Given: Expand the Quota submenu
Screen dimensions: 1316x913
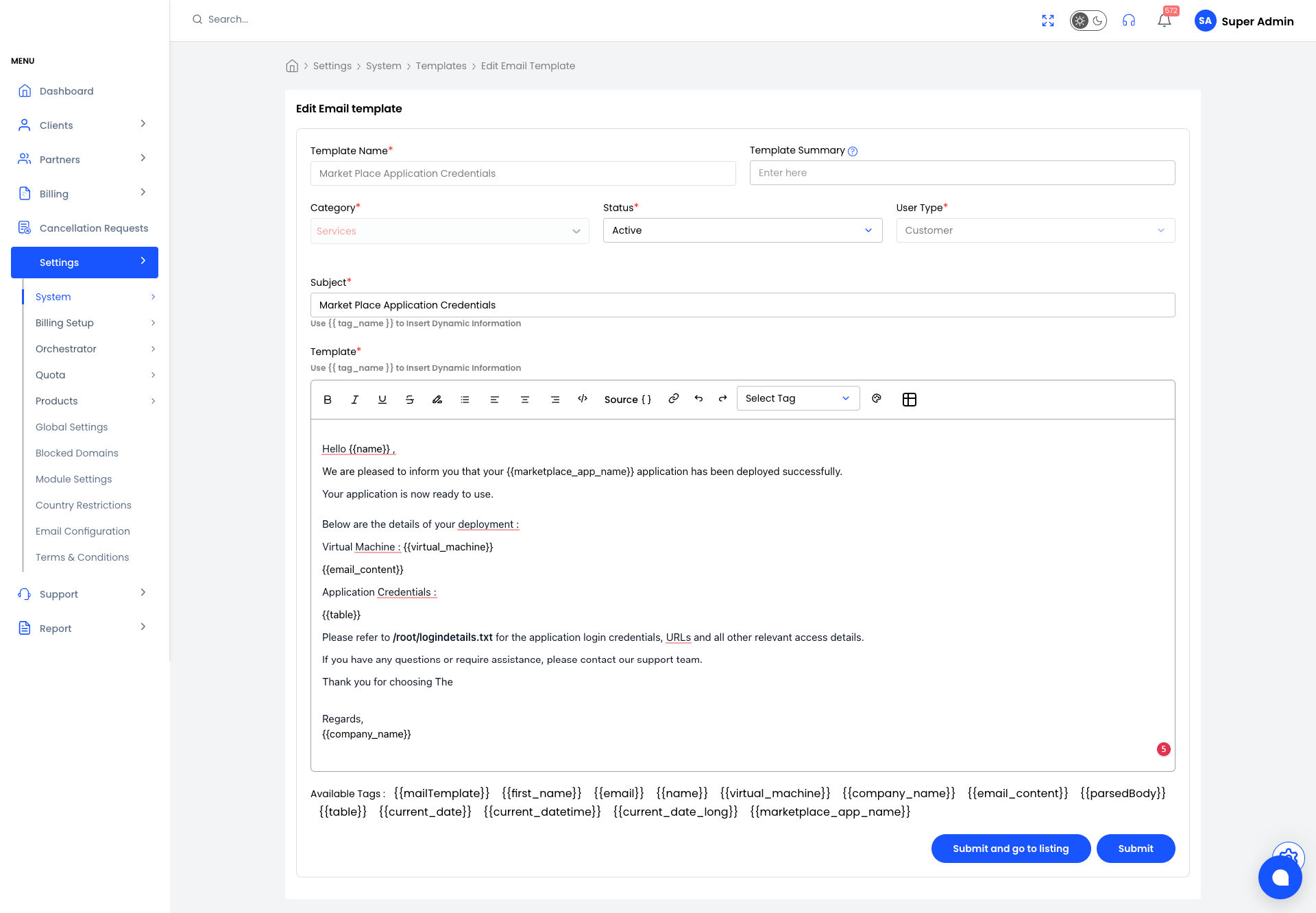Looking at the screenshot, I should 95,375.
